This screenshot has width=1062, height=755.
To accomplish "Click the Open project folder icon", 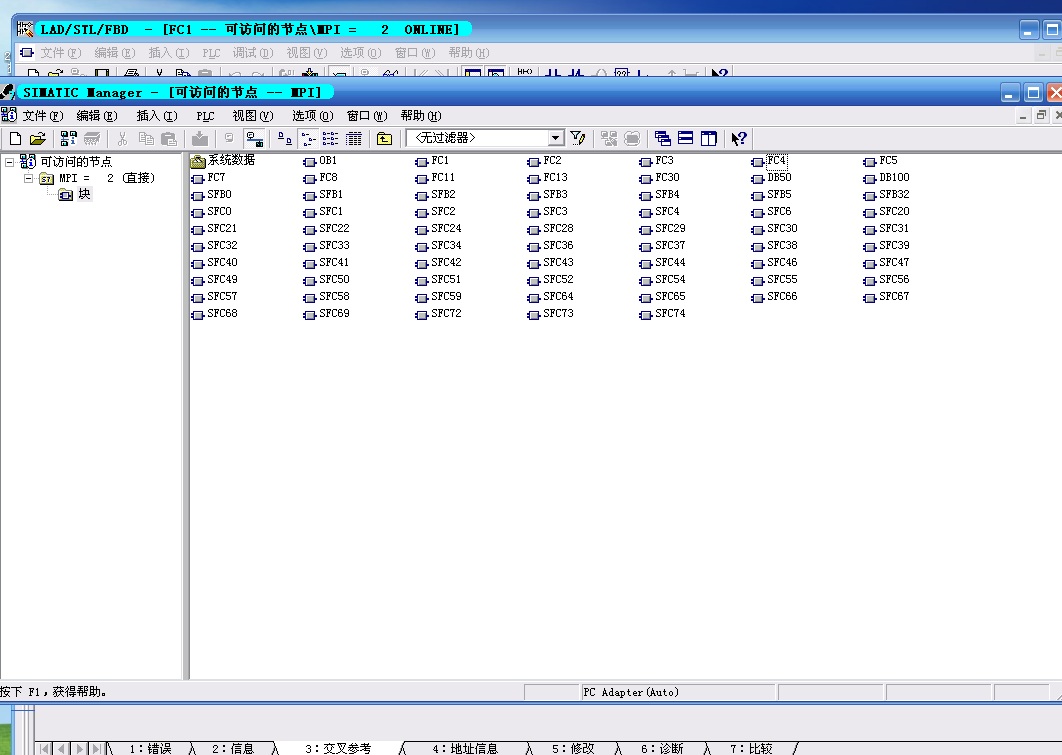I will coord(38,139).
